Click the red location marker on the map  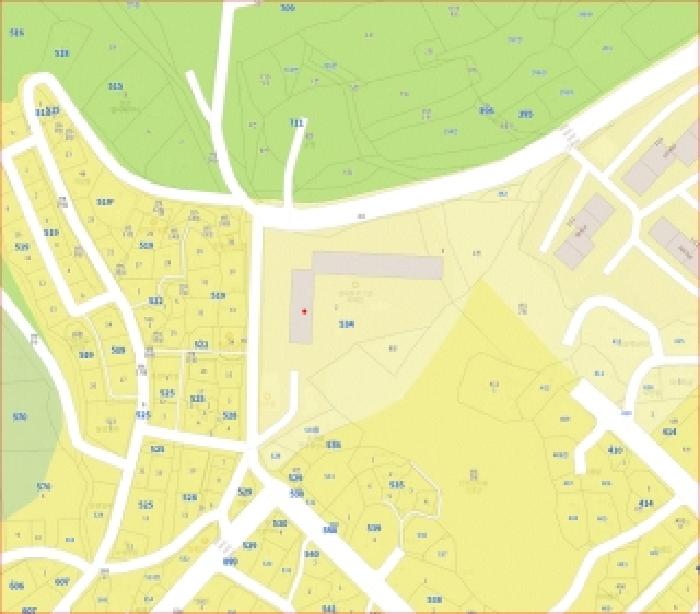(305, 311)
